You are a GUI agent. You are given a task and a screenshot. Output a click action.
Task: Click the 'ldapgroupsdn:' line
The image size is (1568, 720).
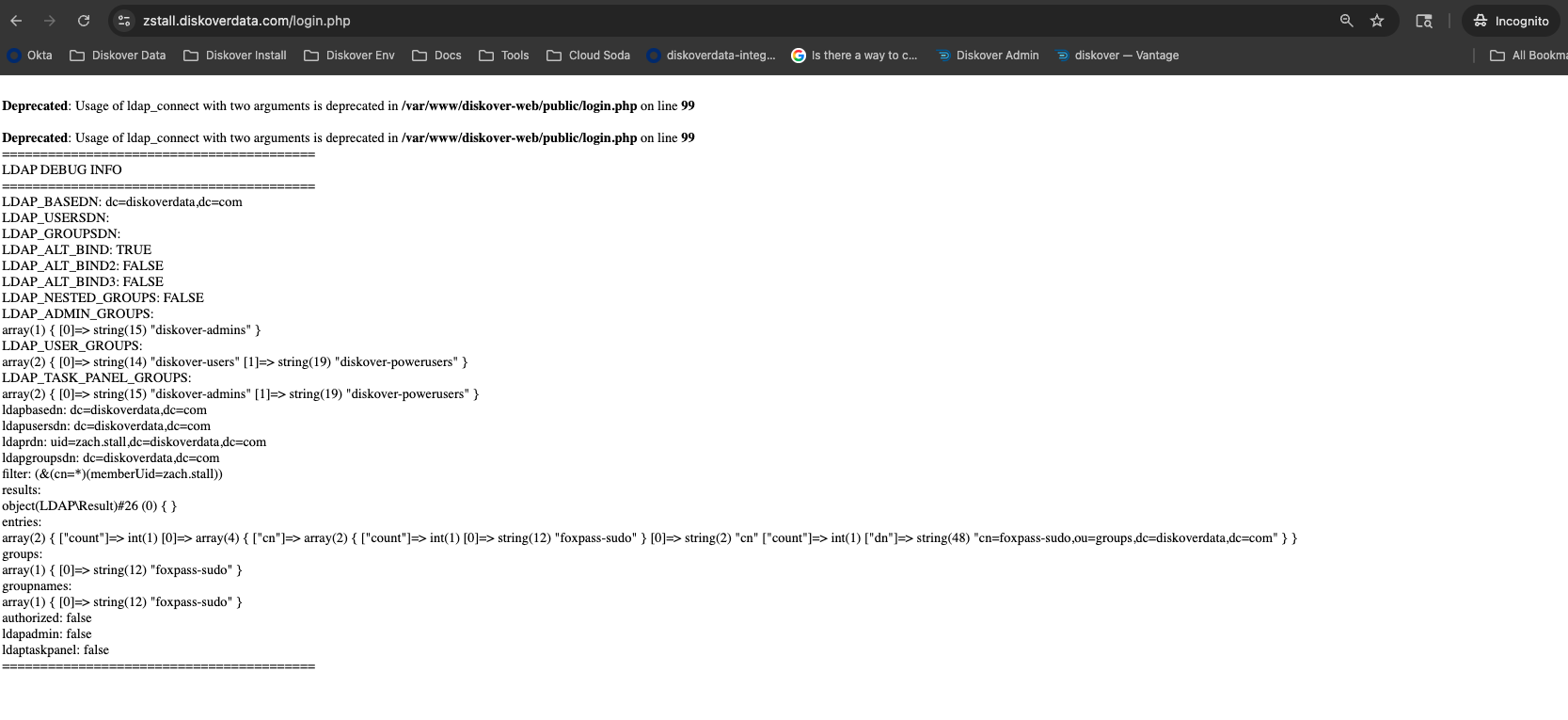(111, 457)
